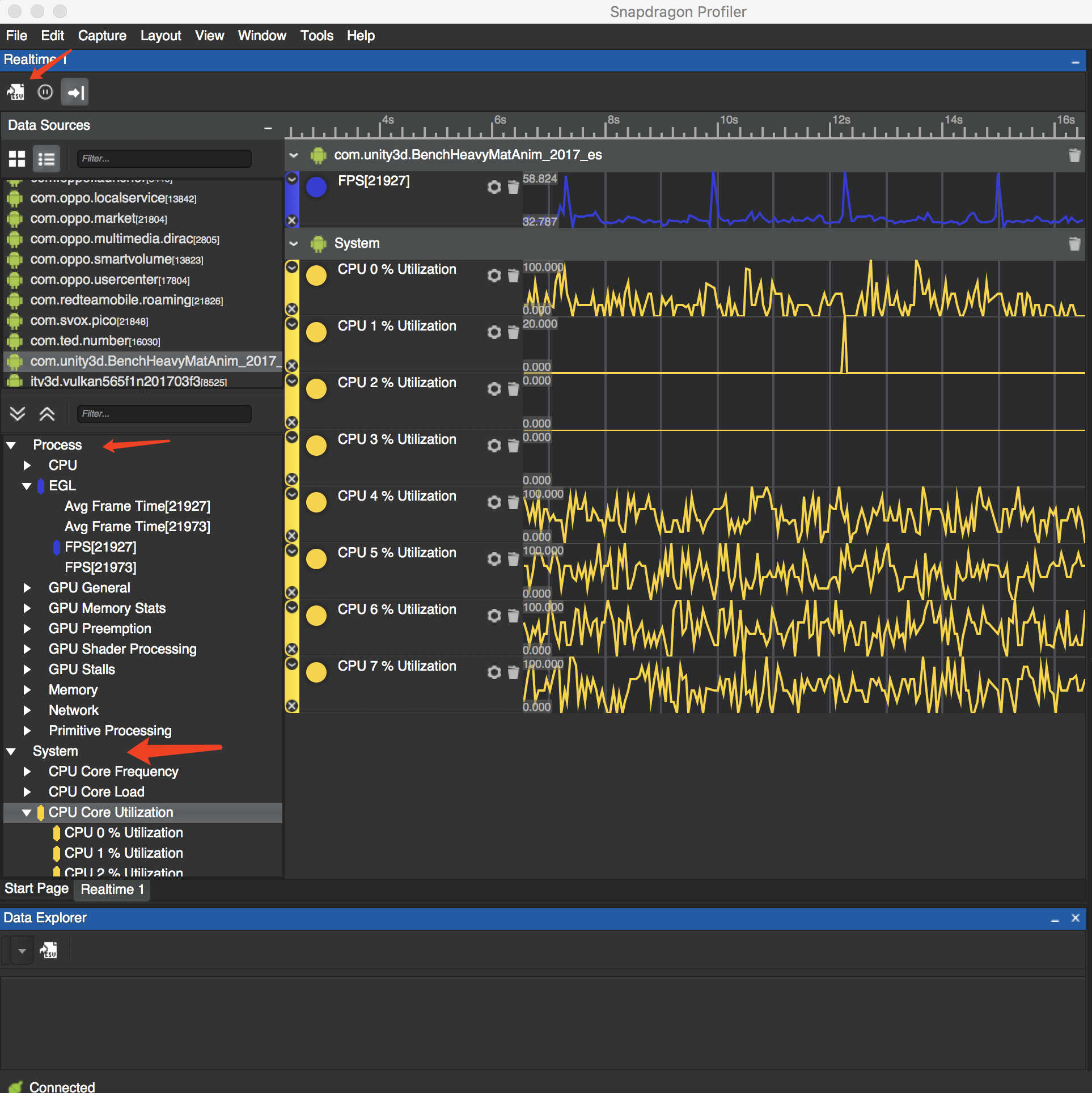This screenshot has width=1092, height=1093.
Task: Collapse the CPU Core Utilization node
Action: coord(27,812)
